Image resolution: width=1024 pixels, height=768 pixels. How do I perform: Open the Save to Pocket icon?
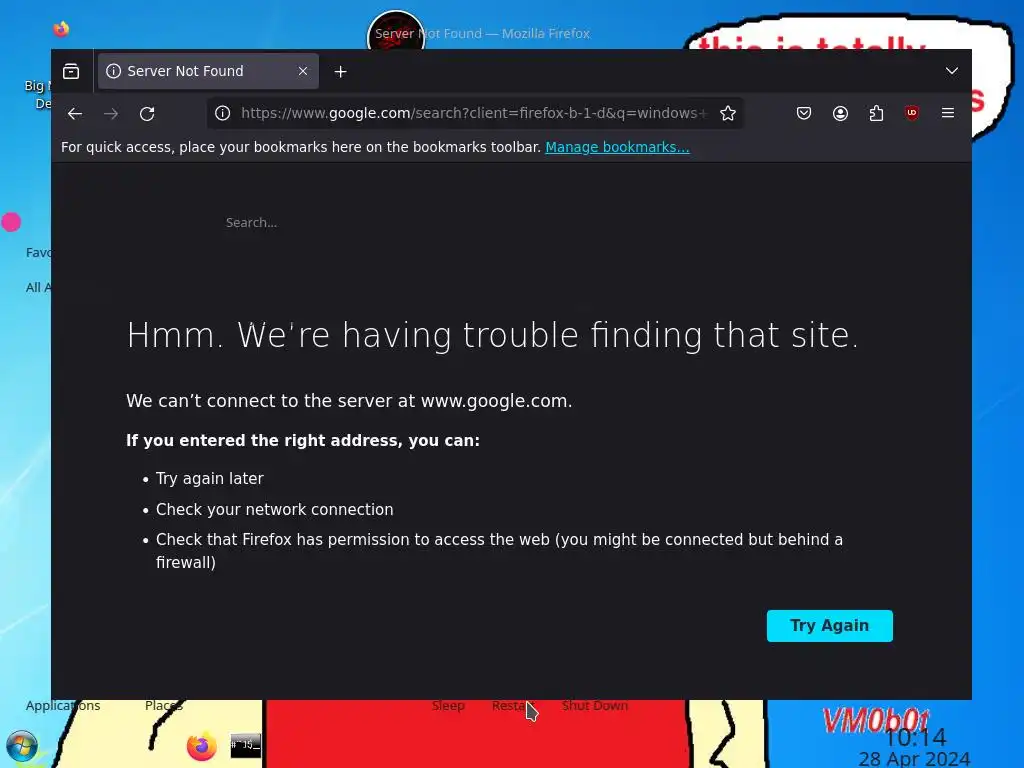pyautogui.click(x=804, y=113)
